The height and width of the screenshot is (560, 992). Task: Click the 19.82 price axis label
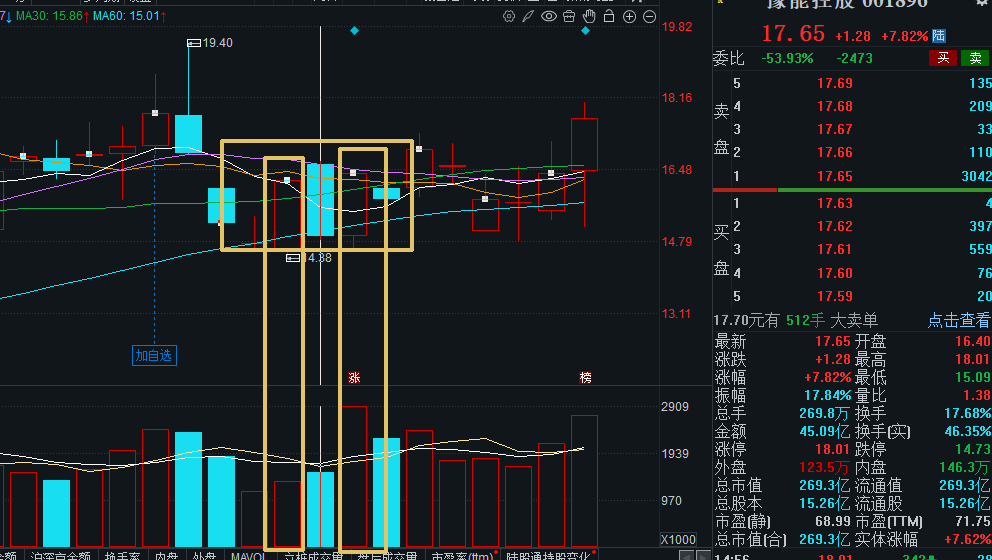click(677, 27)
